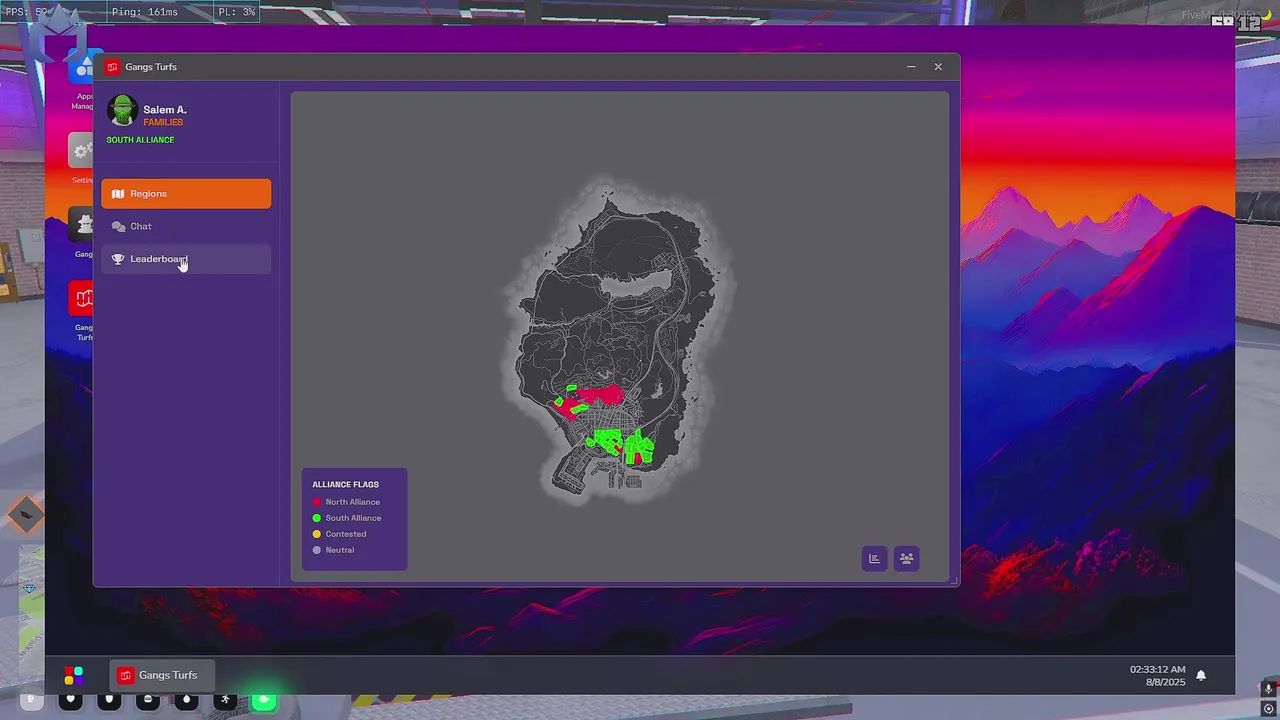
Task: Click the taskbar clock and date
Action: click(1158, 676)
